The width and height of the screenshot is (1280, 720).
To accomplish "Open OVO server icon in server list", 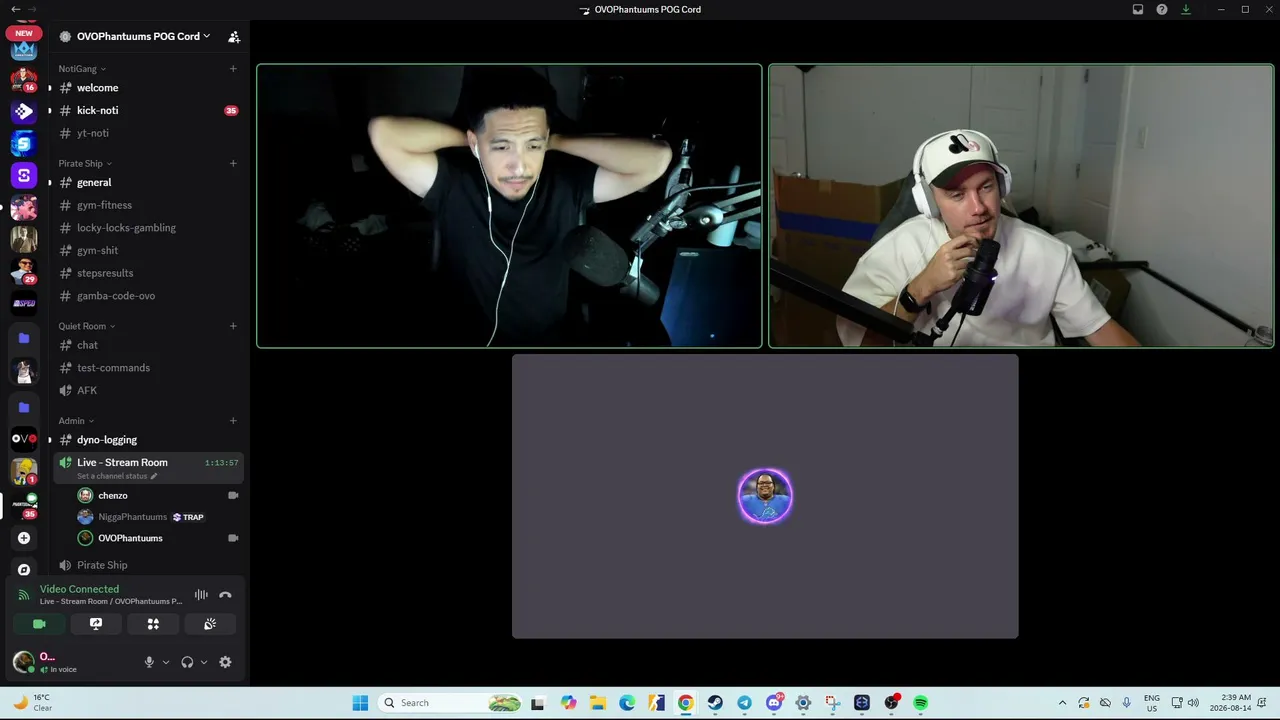I will coord(24,439).
